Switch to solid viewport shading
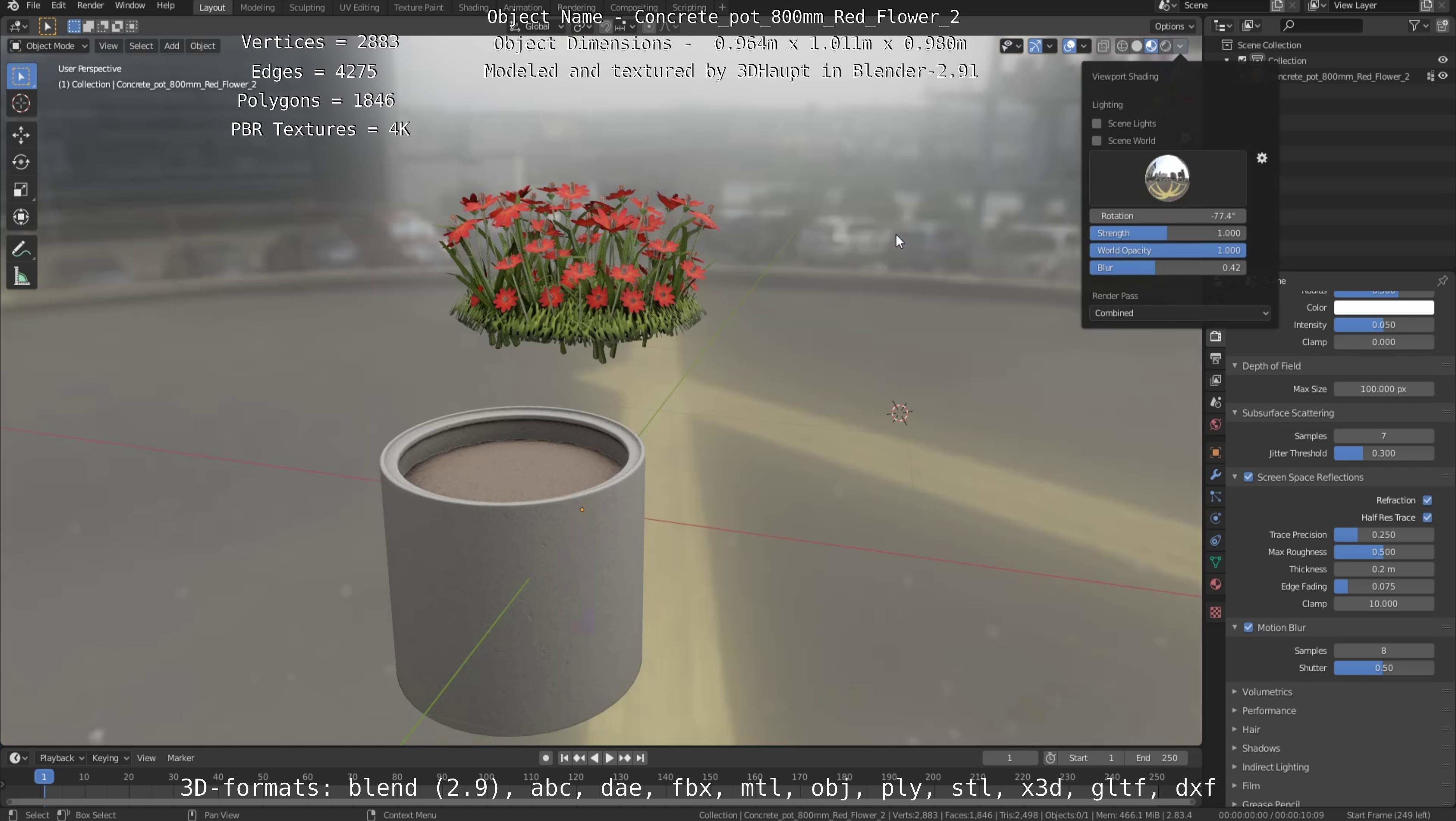Viewport: 1456px width, 821px height. 1137,46
